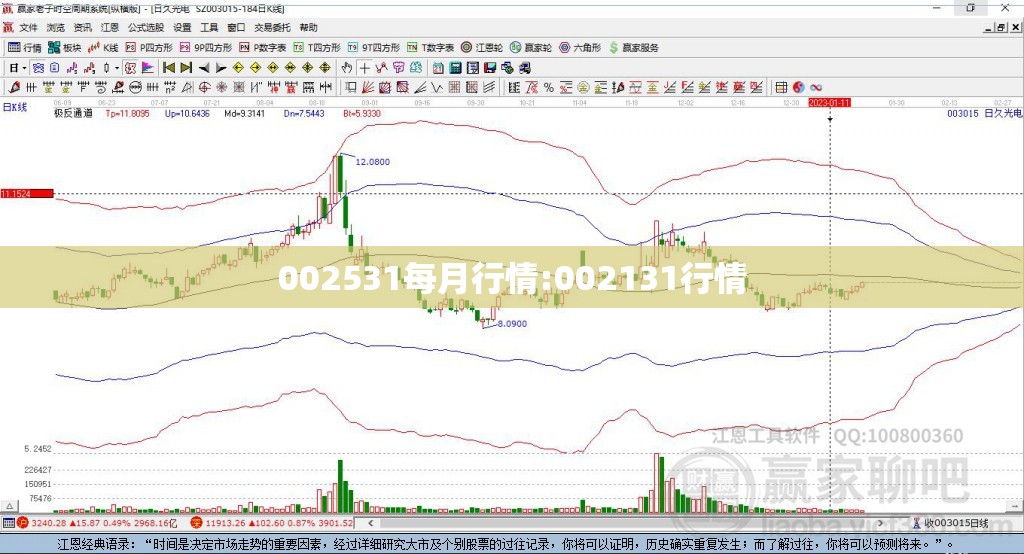1024x554 pixels.
Task: Click the save floppy disk icon
Action: tap(490, 68)
